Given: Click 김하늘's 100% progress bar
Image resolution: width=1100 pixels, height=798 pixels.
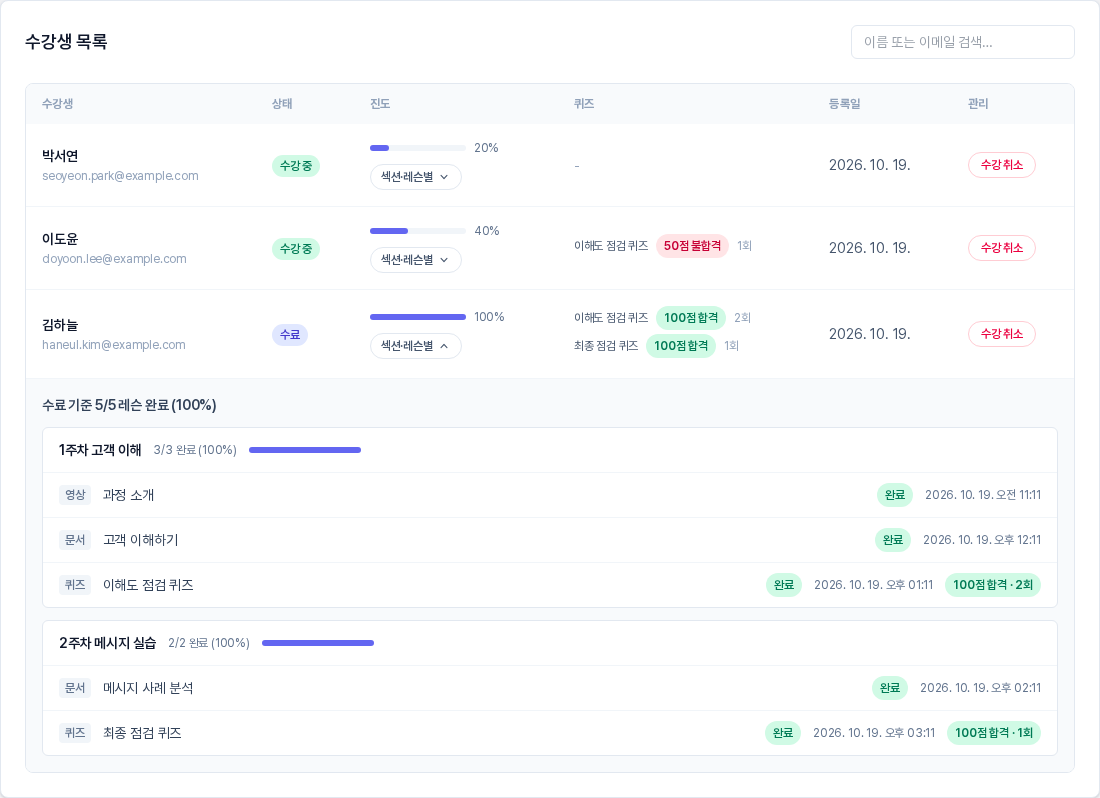Looking at the screenshot, I should (418, 317).
